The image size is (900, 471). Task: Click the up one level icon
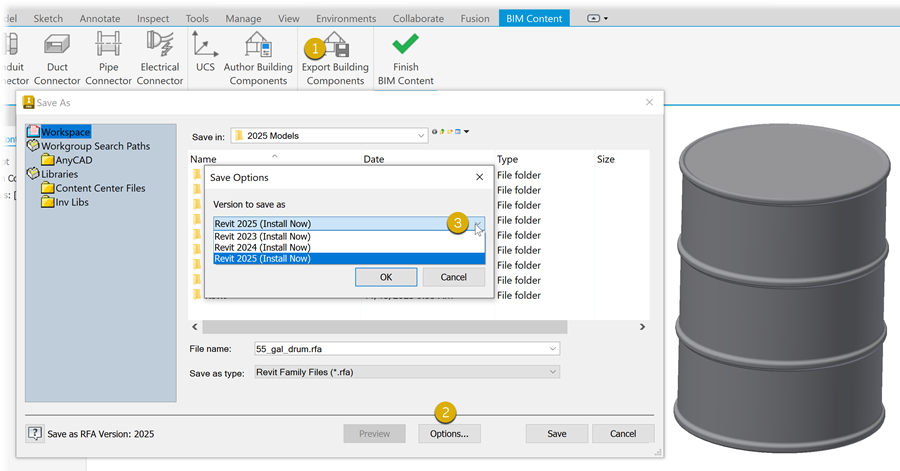click(442, 131)
